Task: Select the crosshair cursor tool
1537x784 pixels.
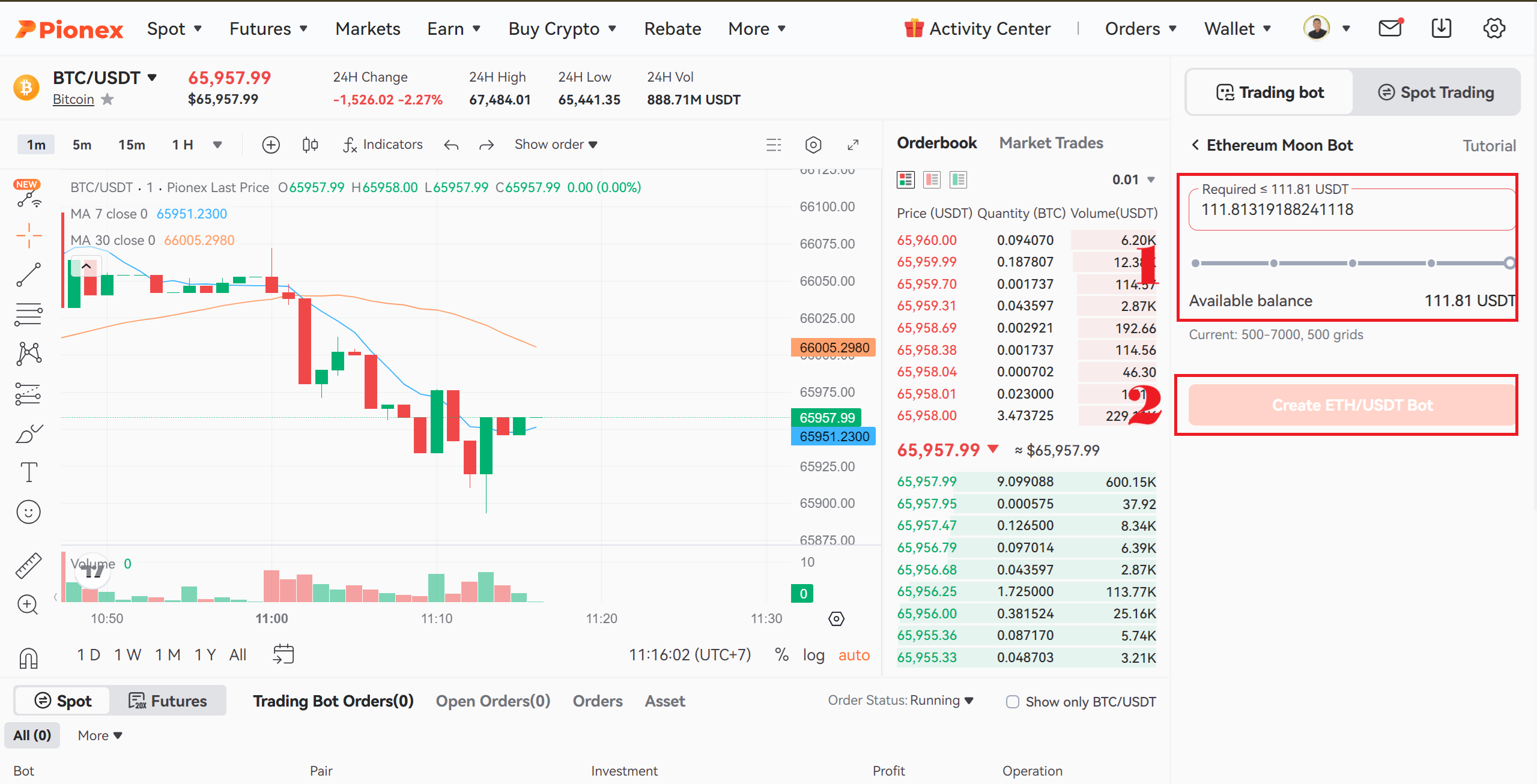Action: coord(29,235)
